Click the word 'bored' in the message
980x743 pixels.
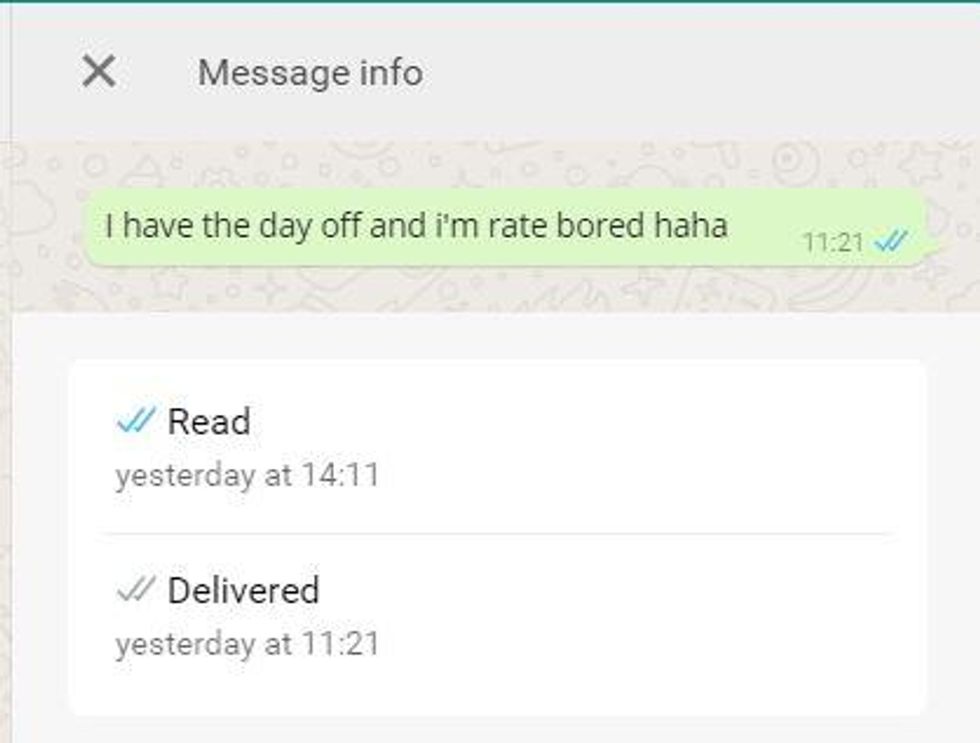(599, 225)
